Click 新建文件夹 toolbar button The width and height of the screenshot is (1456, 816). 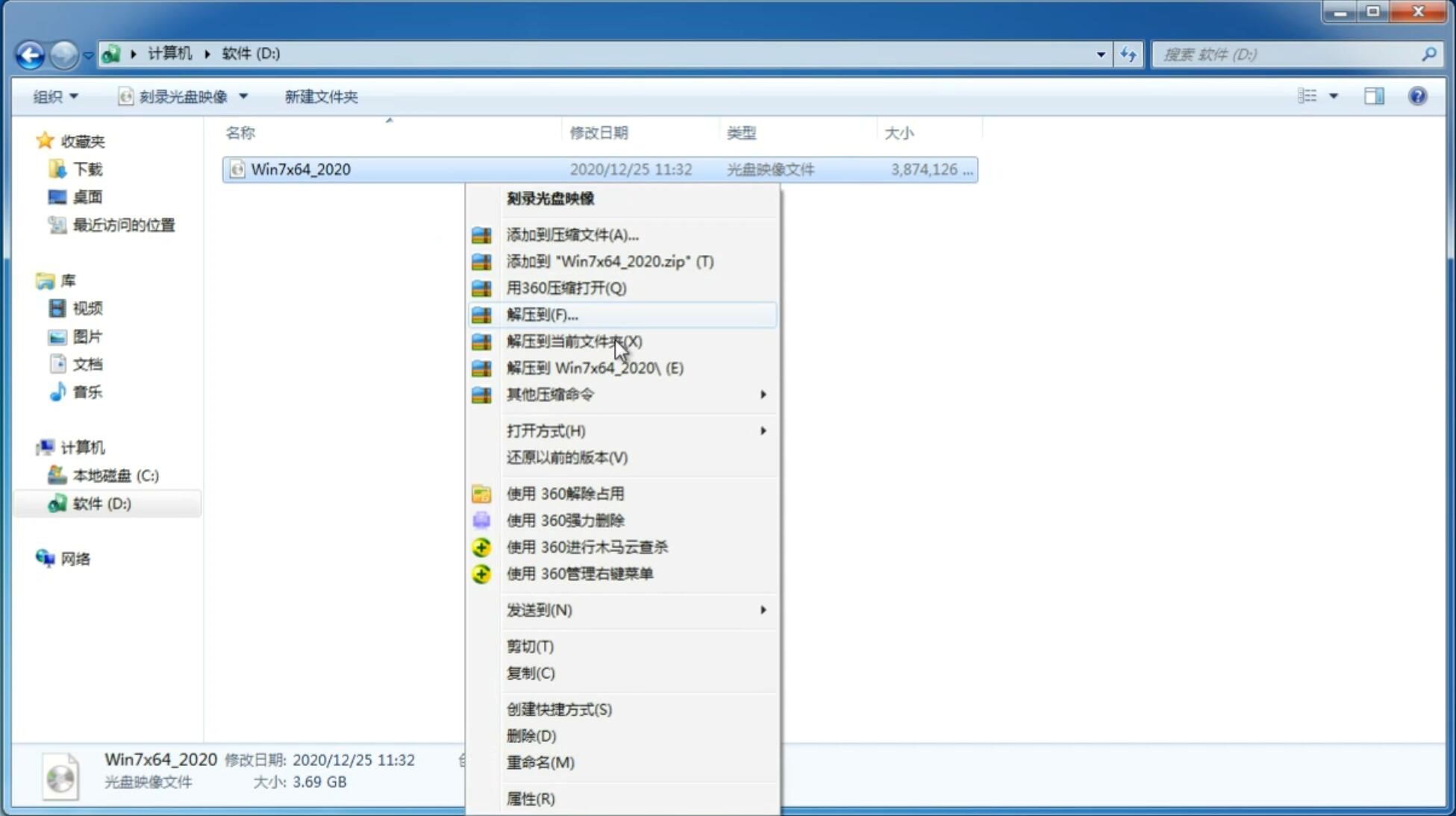(x=322, y=96)
